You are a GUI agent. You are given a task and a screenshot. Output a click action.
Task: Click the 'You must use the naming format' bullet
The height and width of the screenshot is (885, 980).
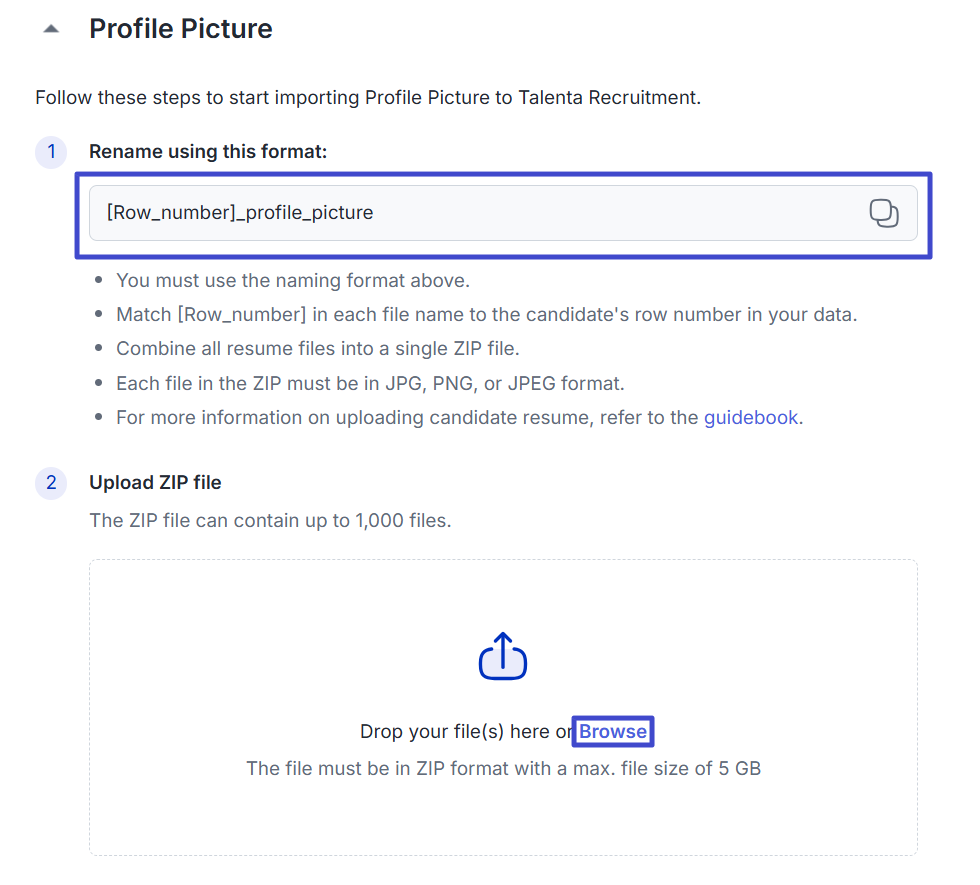coord(293,280)
